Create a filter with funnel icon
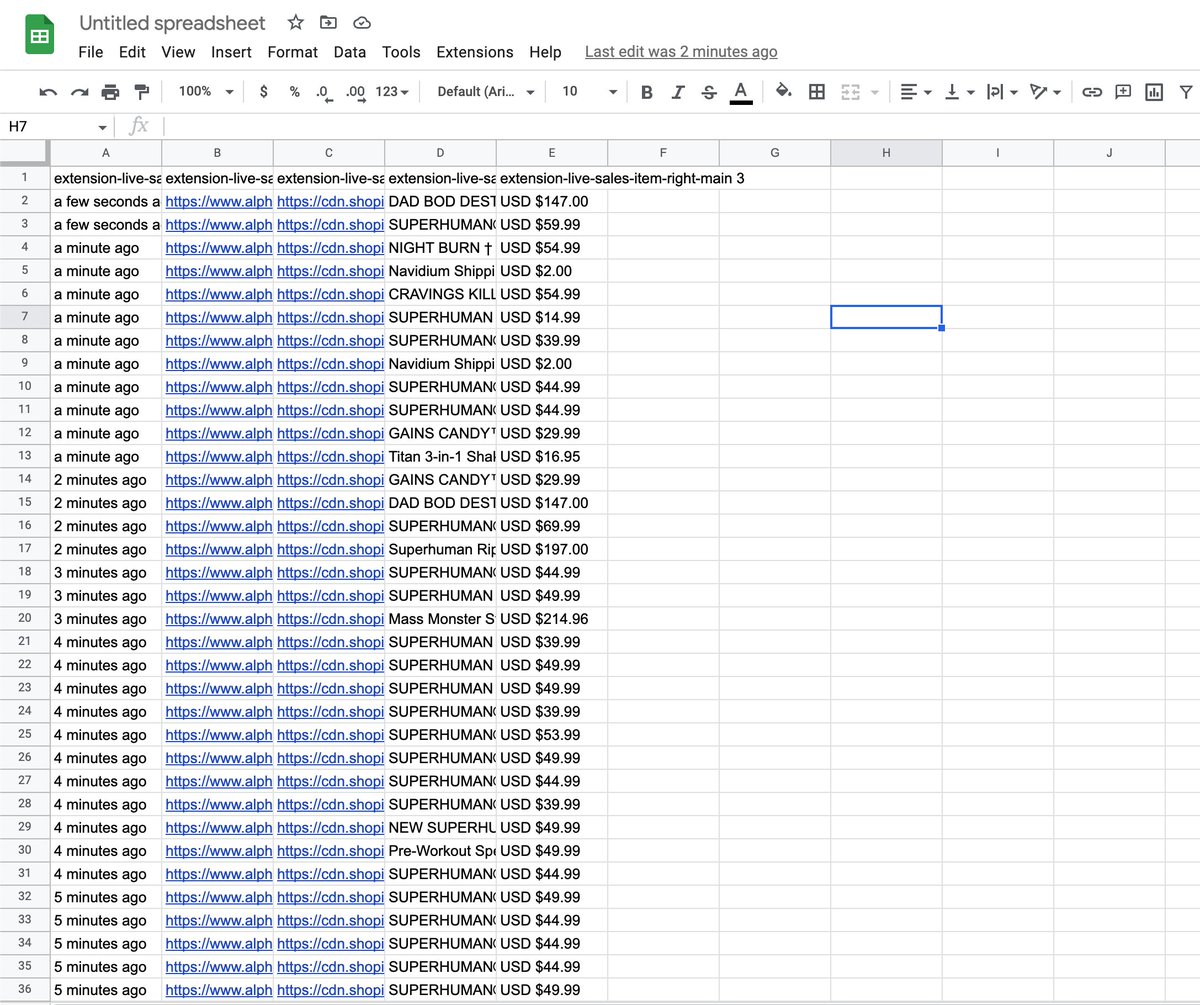This screenshot has height=1005, width=1200. [x=1186, y=92]
